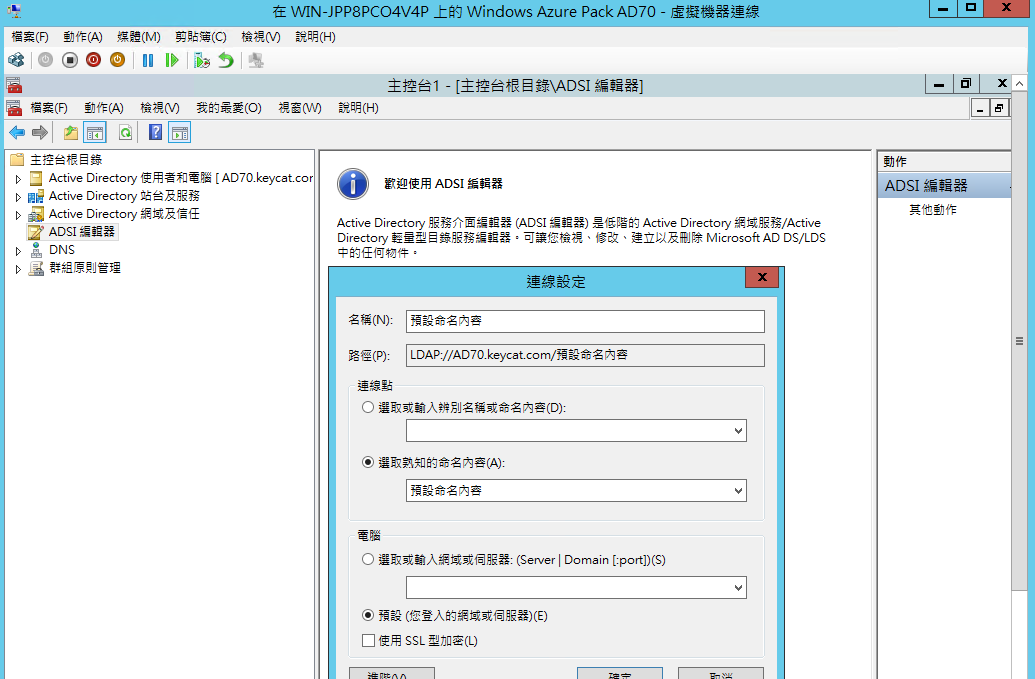1035x679 pixels.
Task: Turn off the virtual machine with the stop icon
Action: [x=69, y=61]
